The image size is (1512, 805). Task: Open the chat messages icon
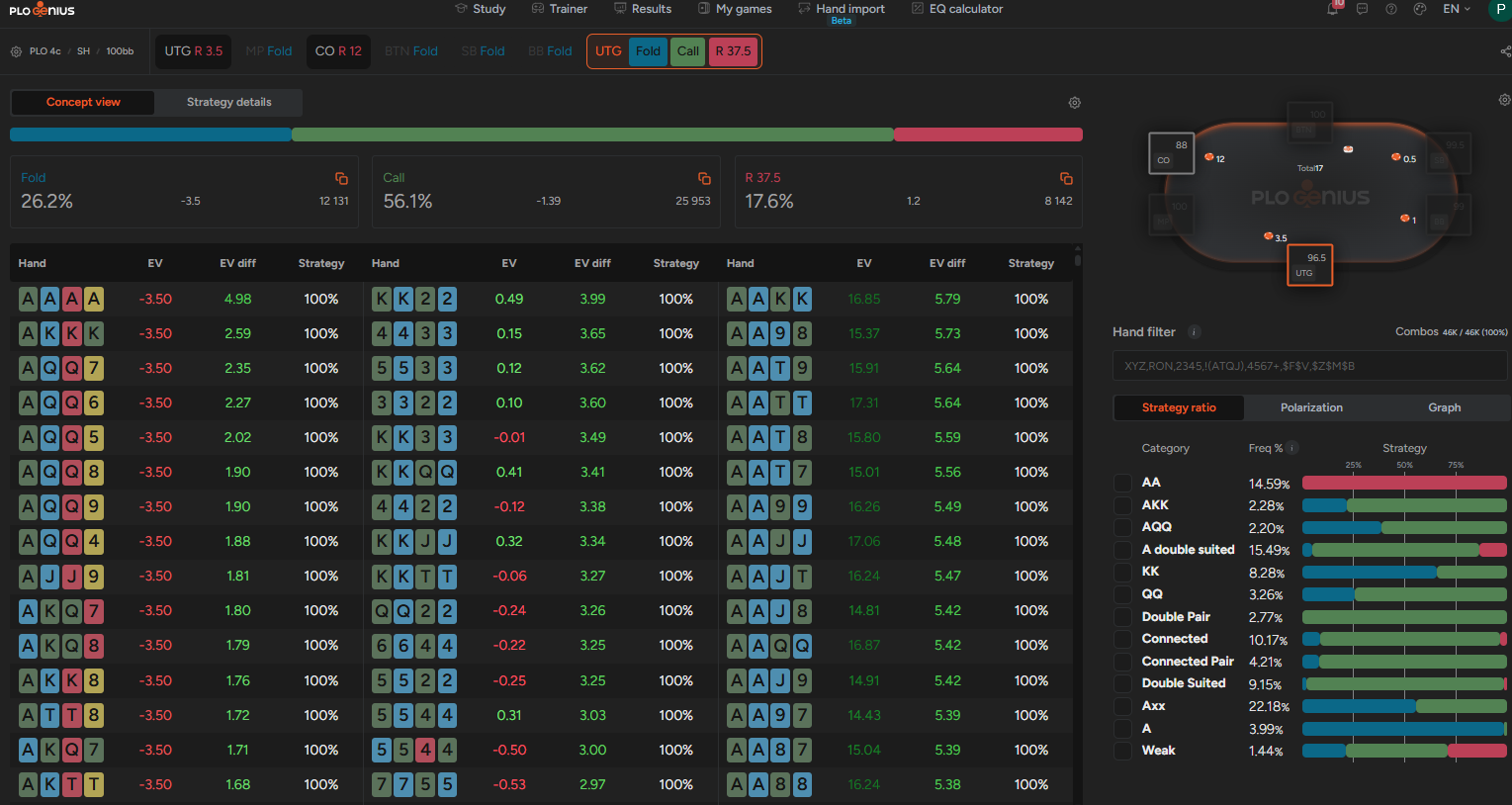(1362, 9)
